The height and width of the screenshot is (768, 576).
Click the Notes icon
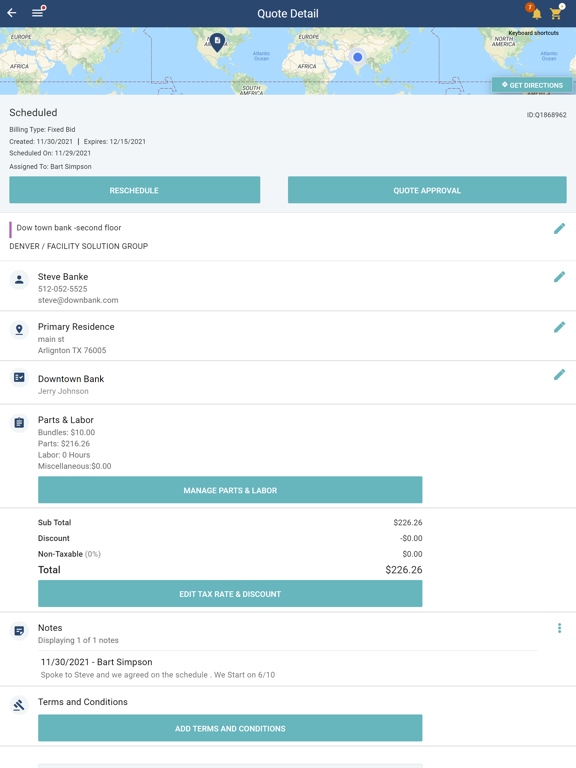[19, 631]
